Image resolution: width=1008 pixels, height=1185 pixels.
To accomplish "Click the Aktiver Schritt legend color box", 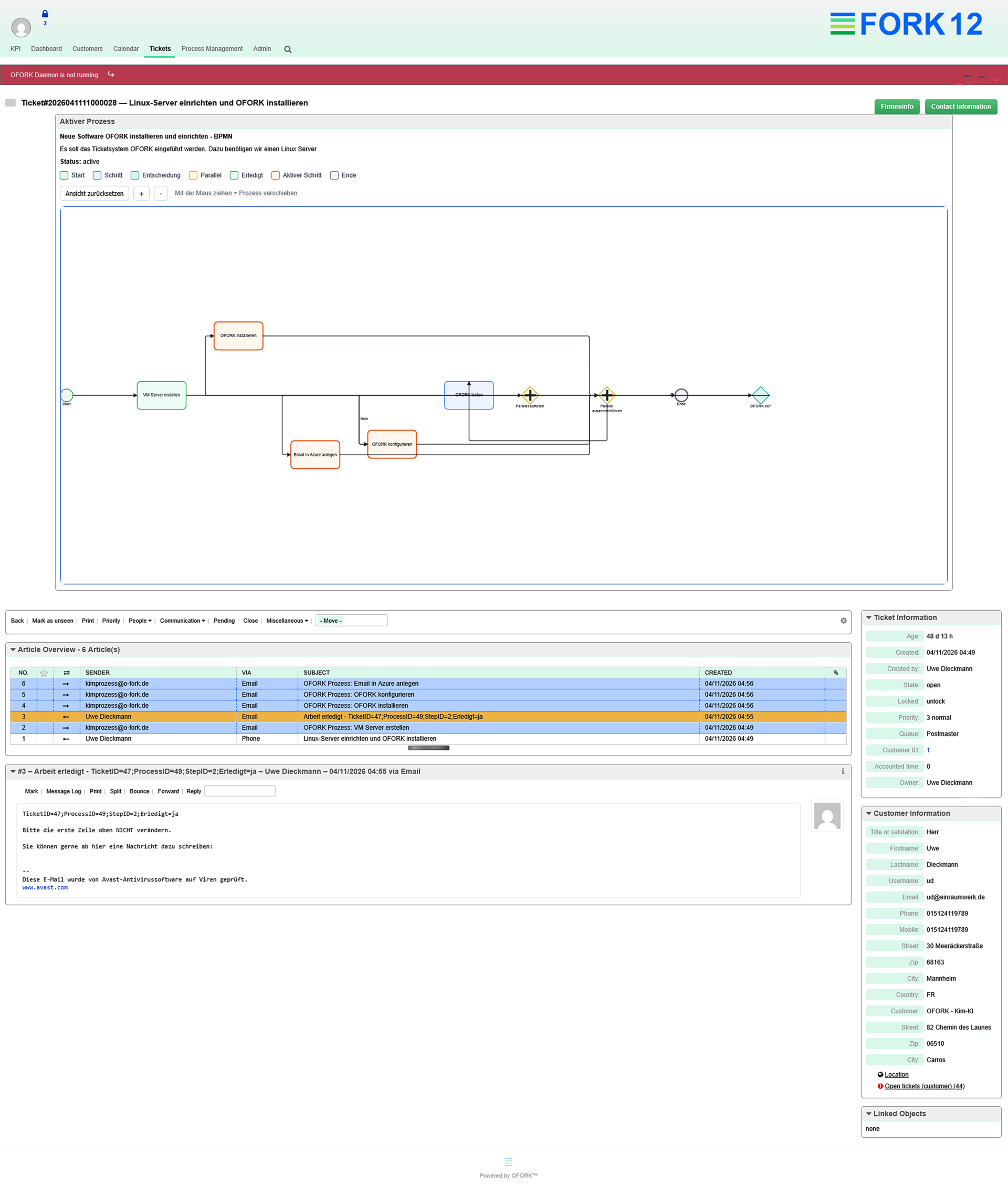I will tap(276, 175).
